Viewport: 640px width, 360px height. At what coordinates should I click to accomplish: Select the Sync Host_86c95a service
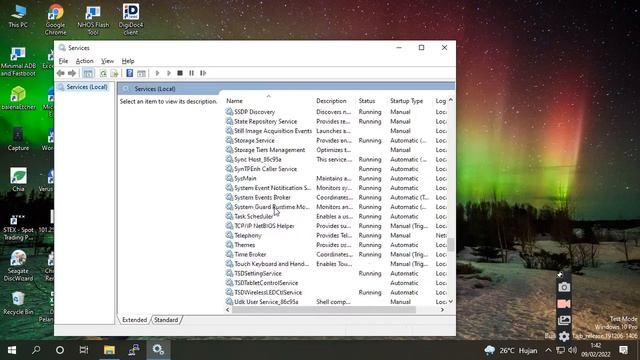pos(336,159)
